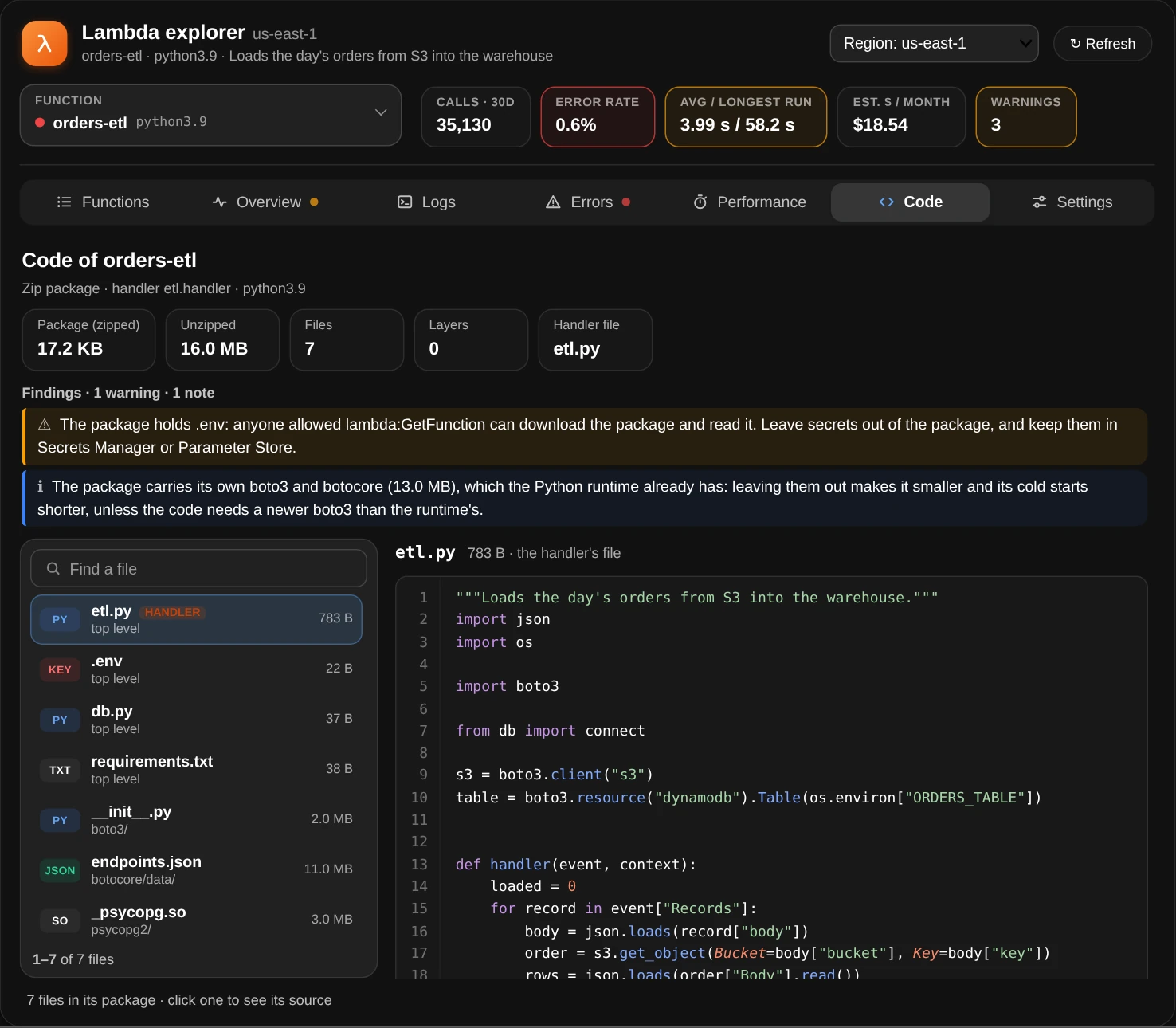The height and width of the screenshot is (1028, 1176).
Task: Click the Avg / Longest Run card
Action: coord(746,116)
